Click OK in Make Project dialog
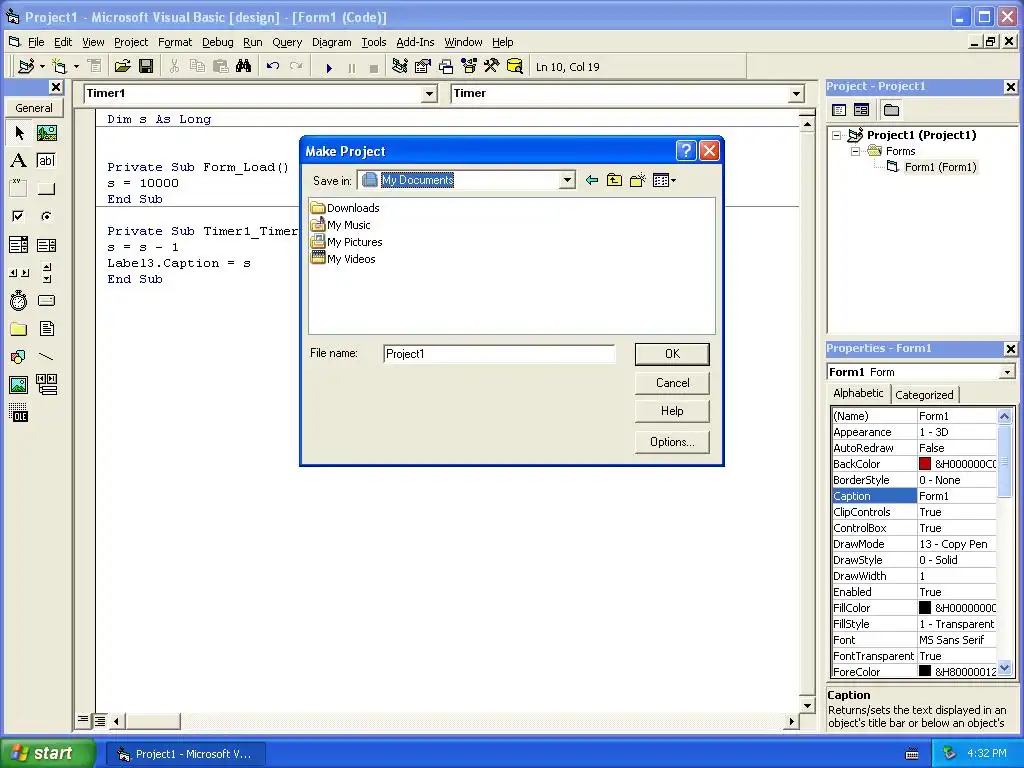 click(672, 354)
